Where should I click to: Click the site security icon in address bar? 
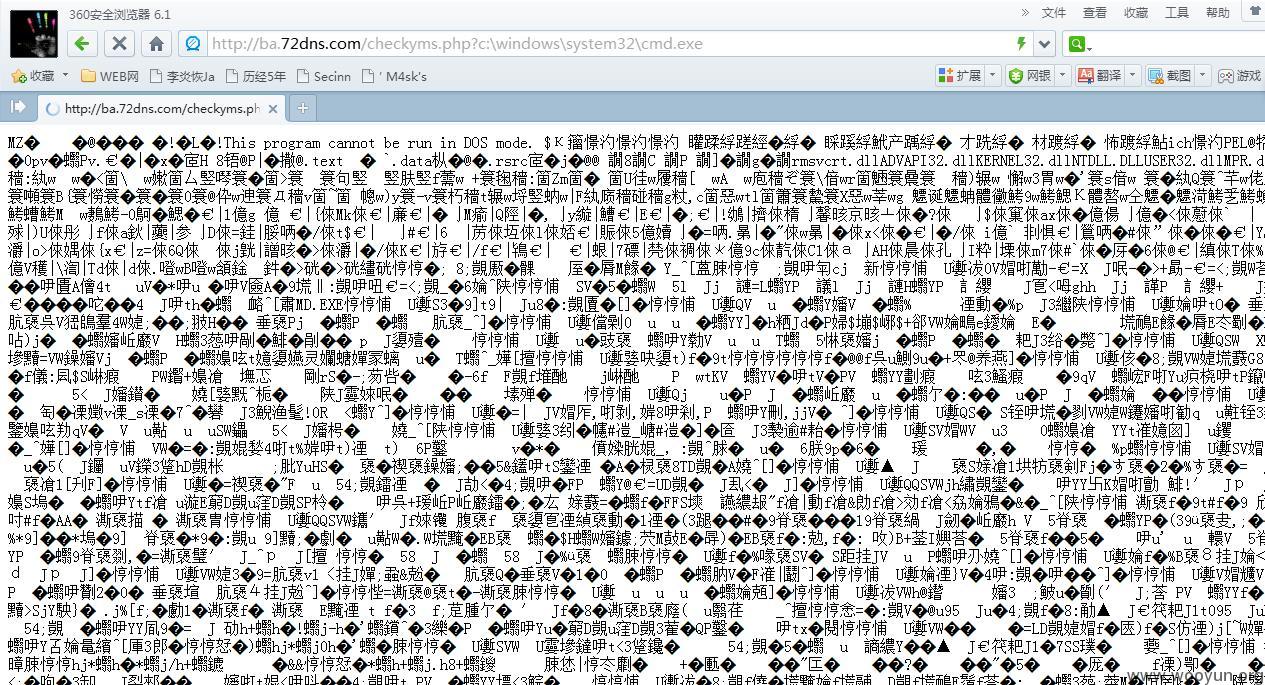(x=194, y=44)
